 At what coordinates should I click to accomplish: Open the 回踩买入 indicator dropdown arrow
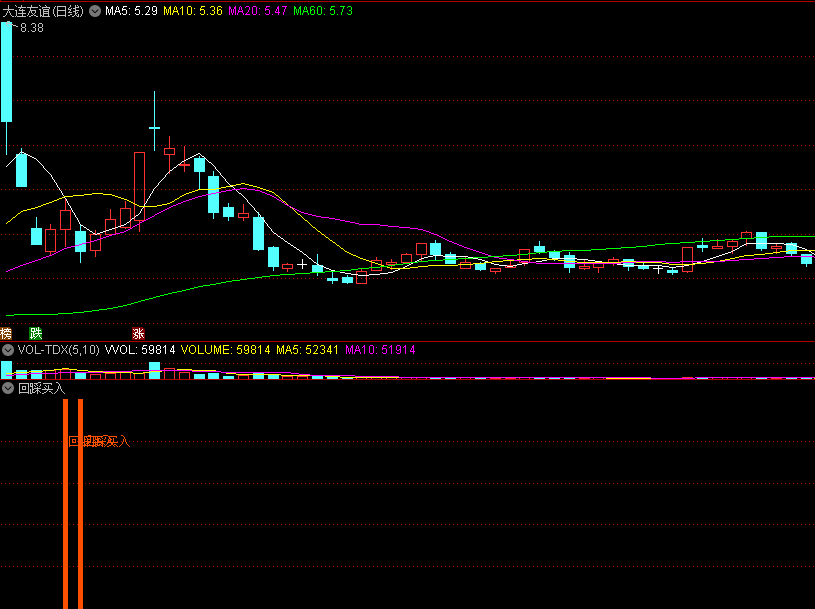tap(8, 388)
